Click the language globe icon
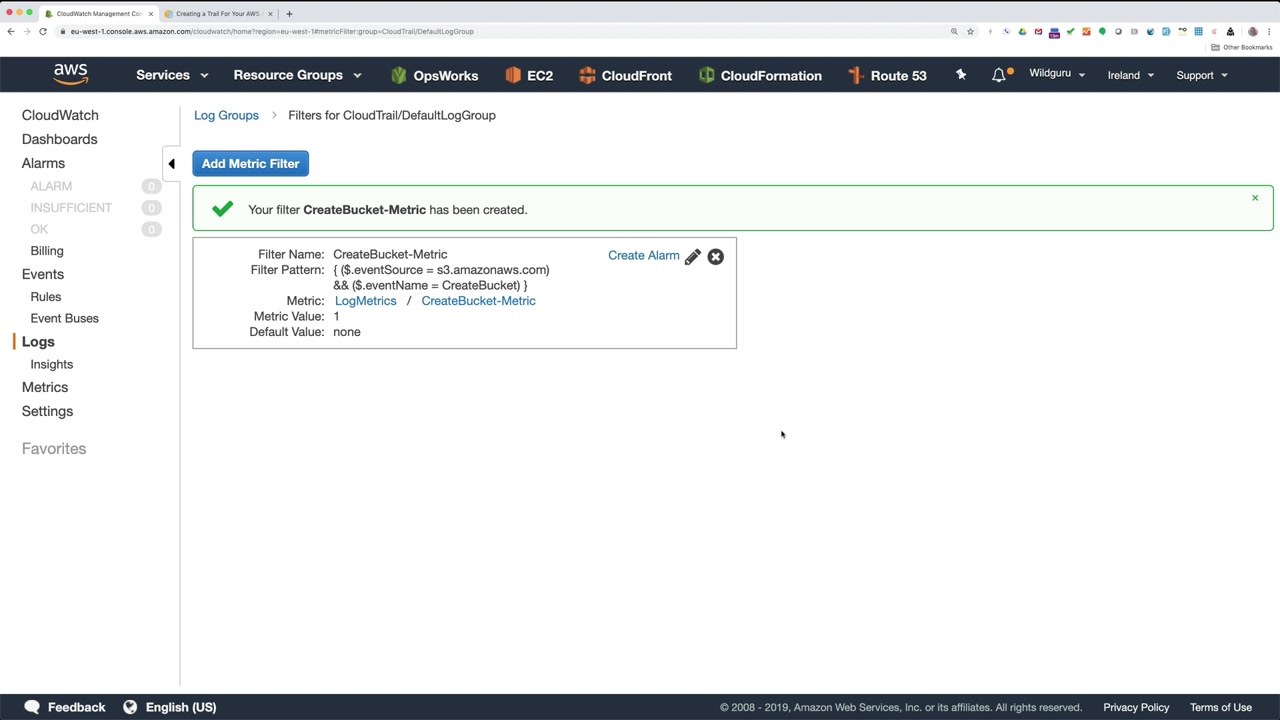Viewport: 1280px width, 720px height. [130, 707]
